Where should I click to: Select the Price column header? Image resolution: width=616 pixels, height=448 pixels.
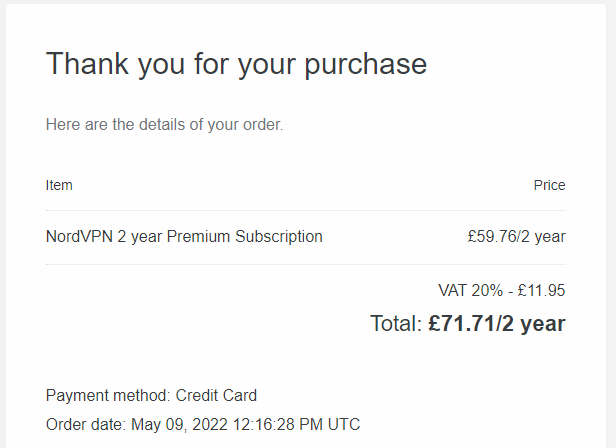[549, 185]
